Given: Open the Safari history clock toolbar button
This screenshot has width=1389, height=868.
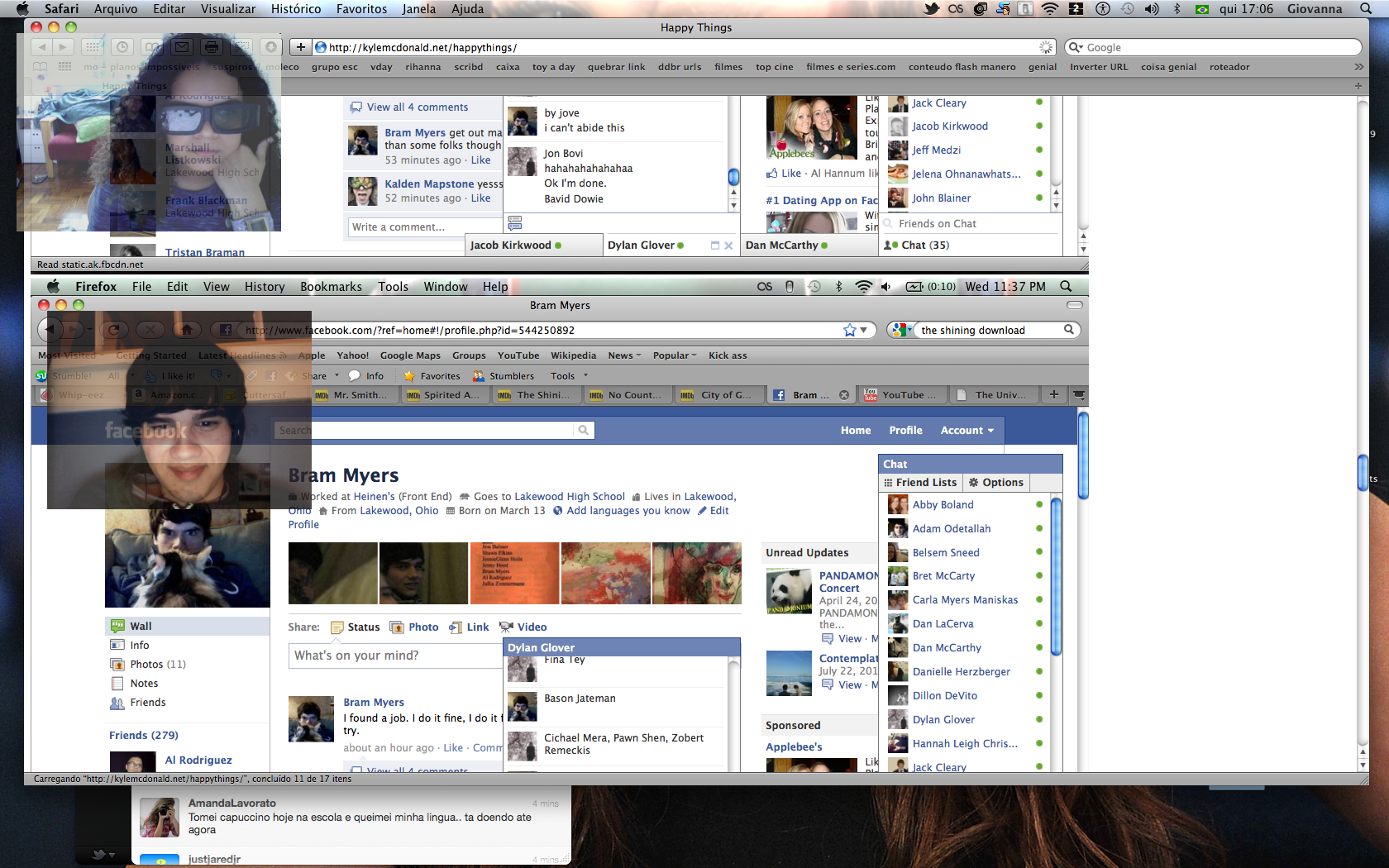Looking at the screenshot, I should coord(122,47).
